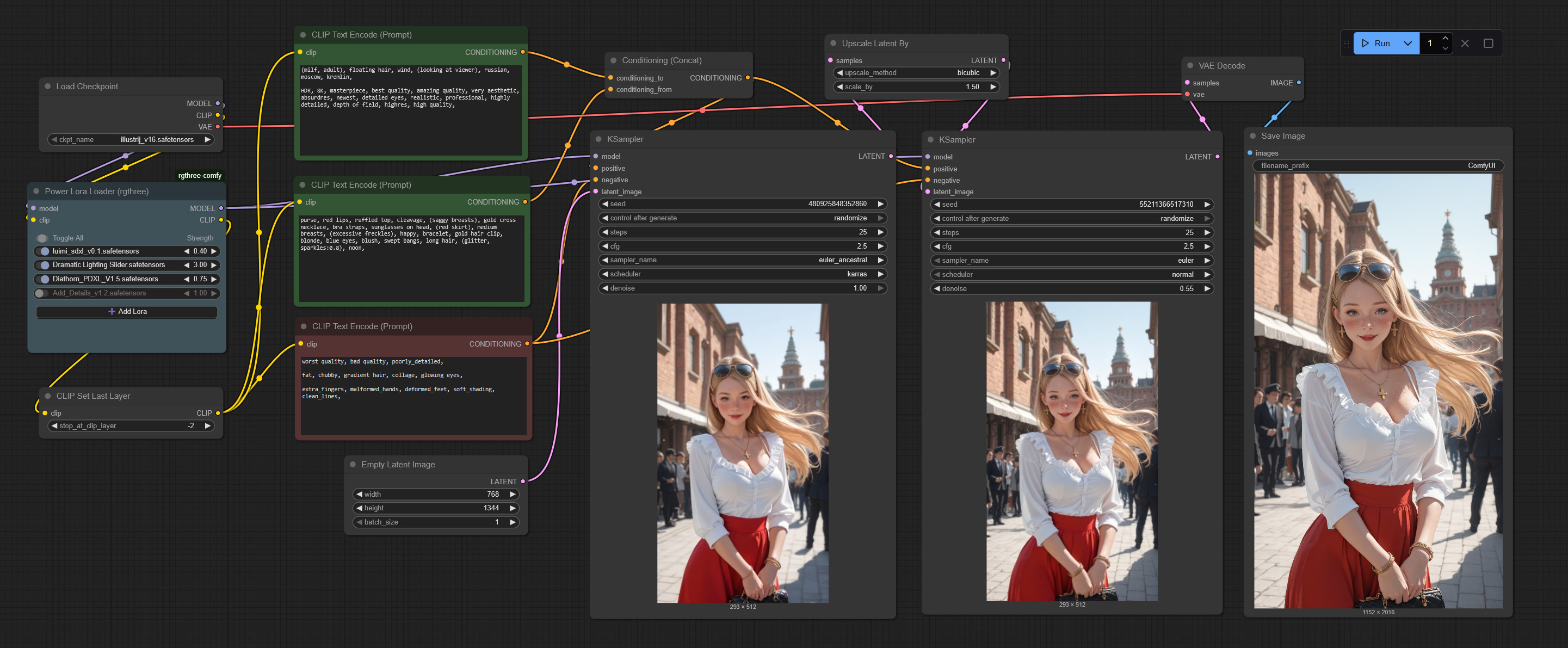Increase second KSampler steps with right arrow

tap(1207, 232)
